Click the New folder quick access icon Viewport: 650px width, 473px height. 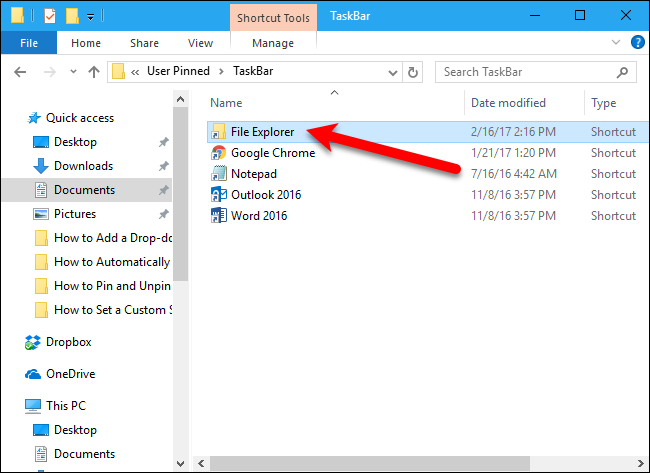[72, 16]
